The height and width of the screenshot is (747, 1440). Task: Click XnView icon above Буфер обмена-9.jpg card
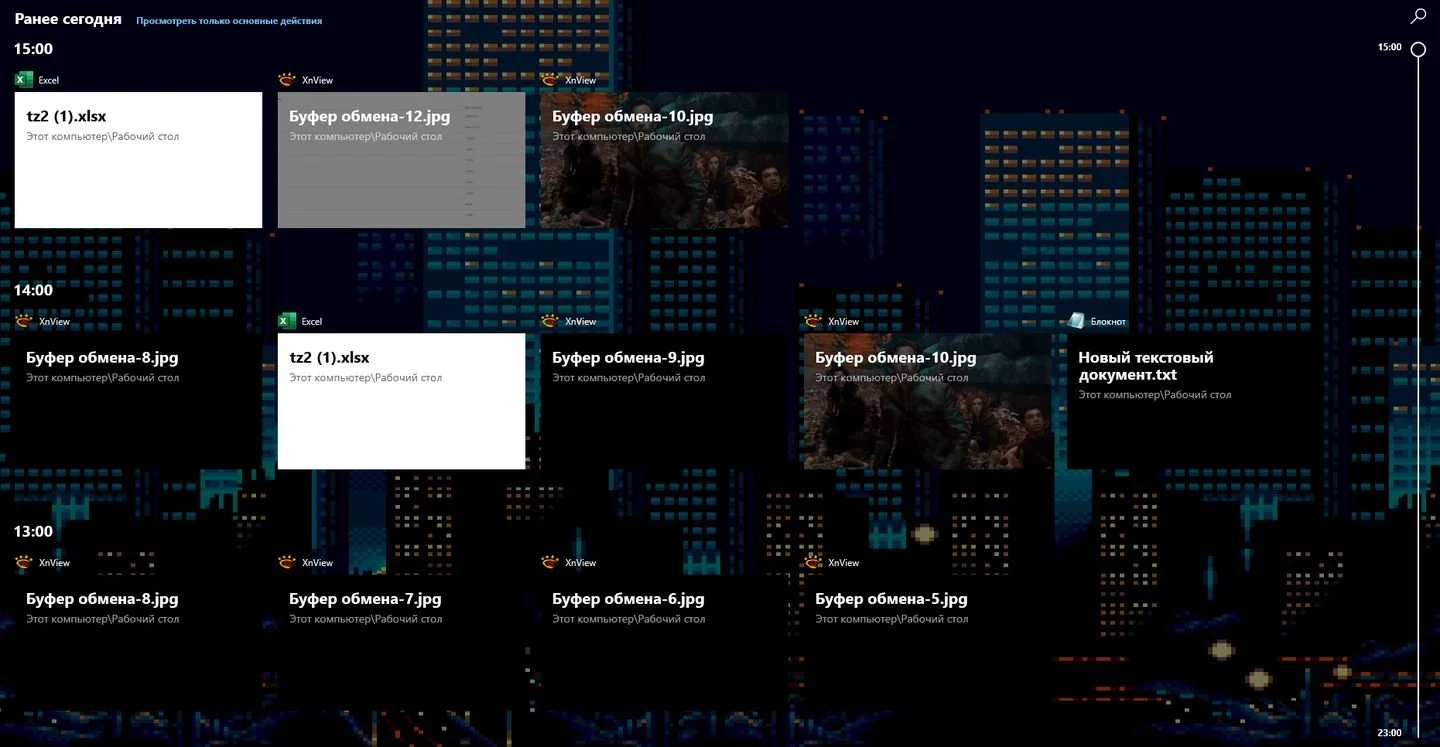tap(550, 321)
